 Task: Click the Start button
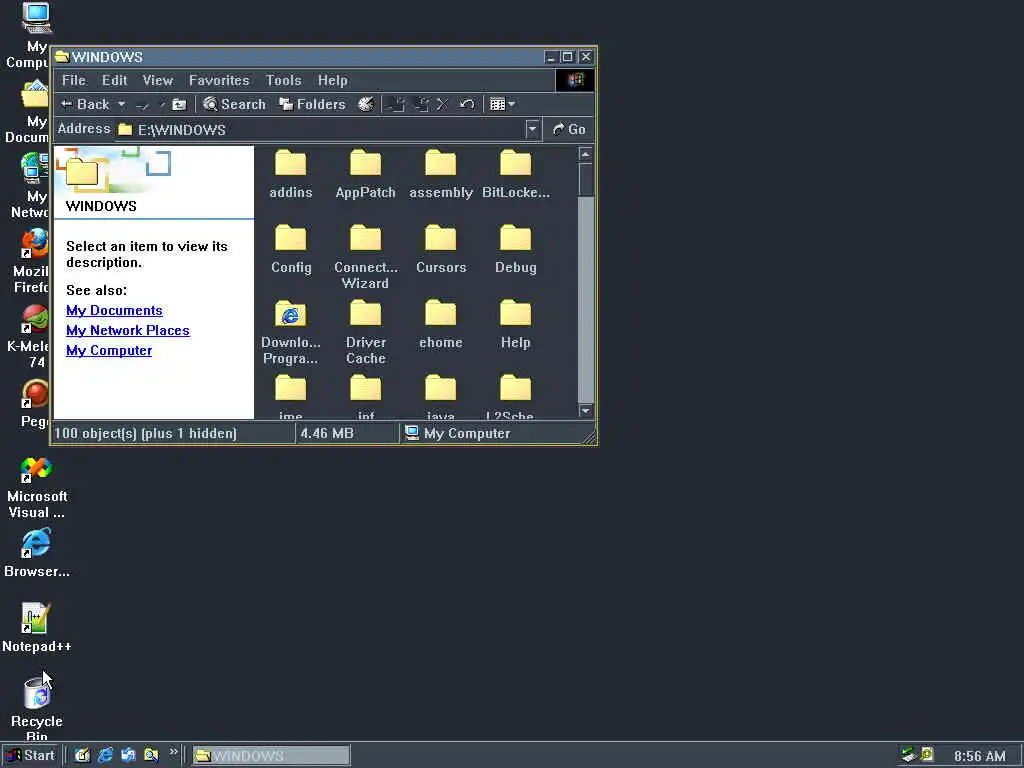pos(31,756)
